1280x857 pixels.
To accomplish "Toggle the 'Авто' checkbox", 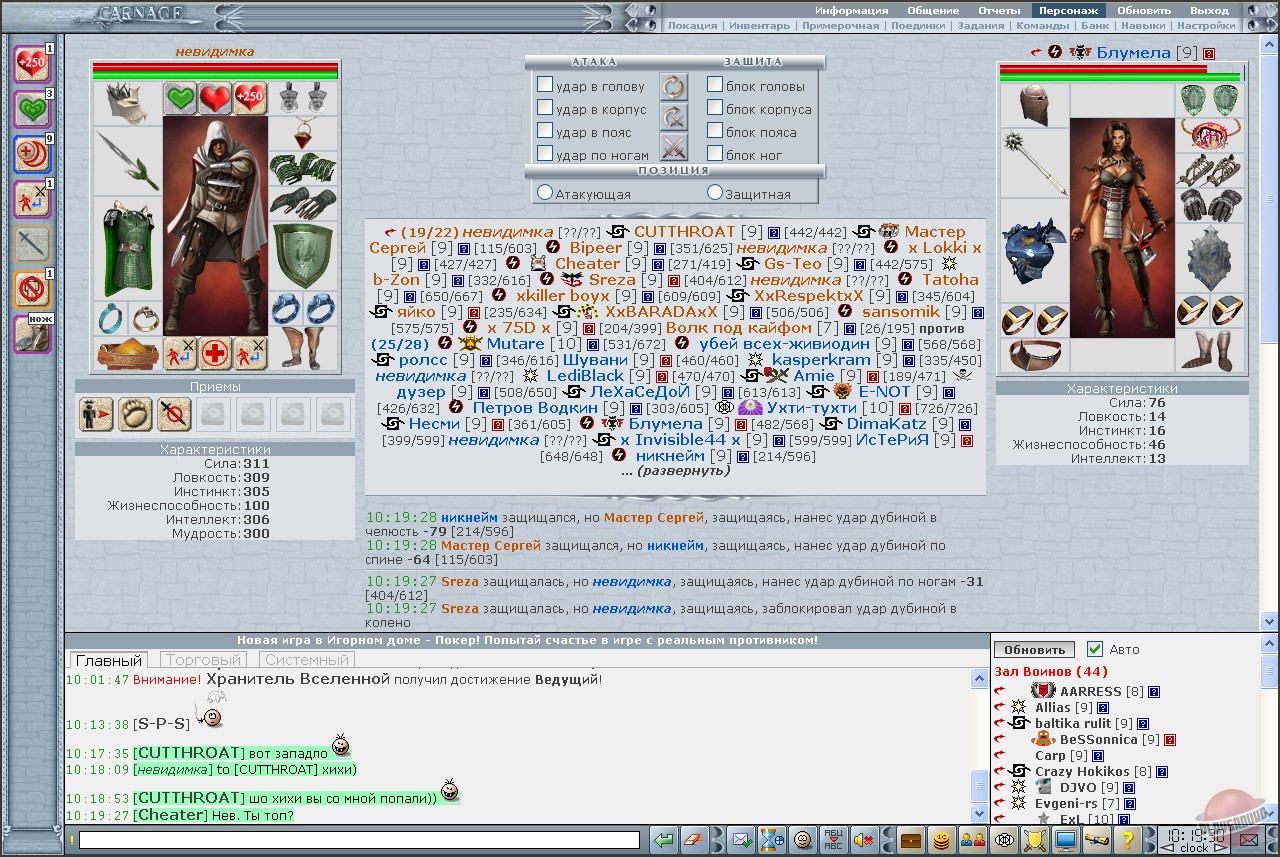I will tap(1095, 649).
